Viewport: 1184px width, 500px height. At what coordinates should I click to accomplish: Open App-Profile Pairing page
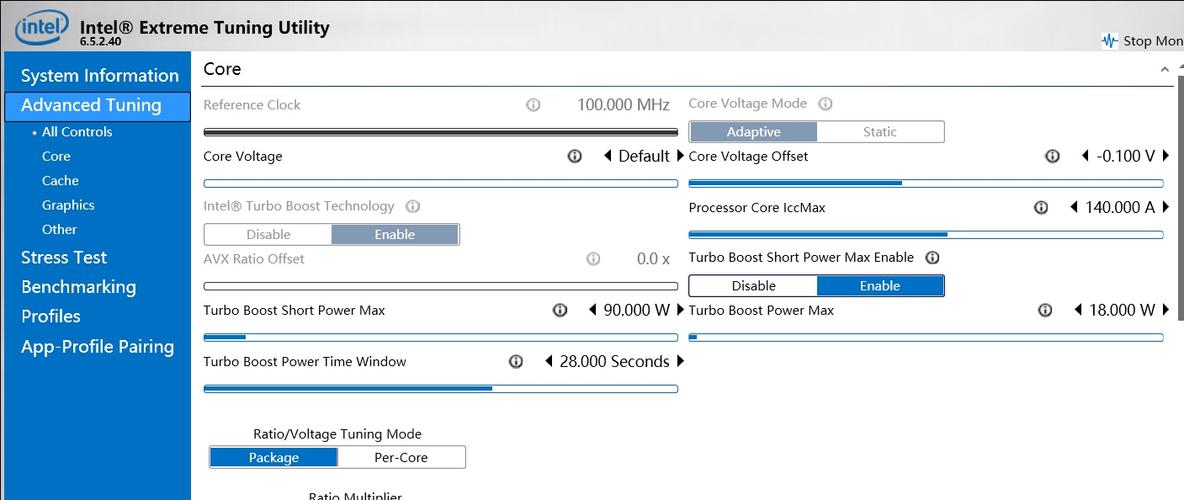coord(97,347)
